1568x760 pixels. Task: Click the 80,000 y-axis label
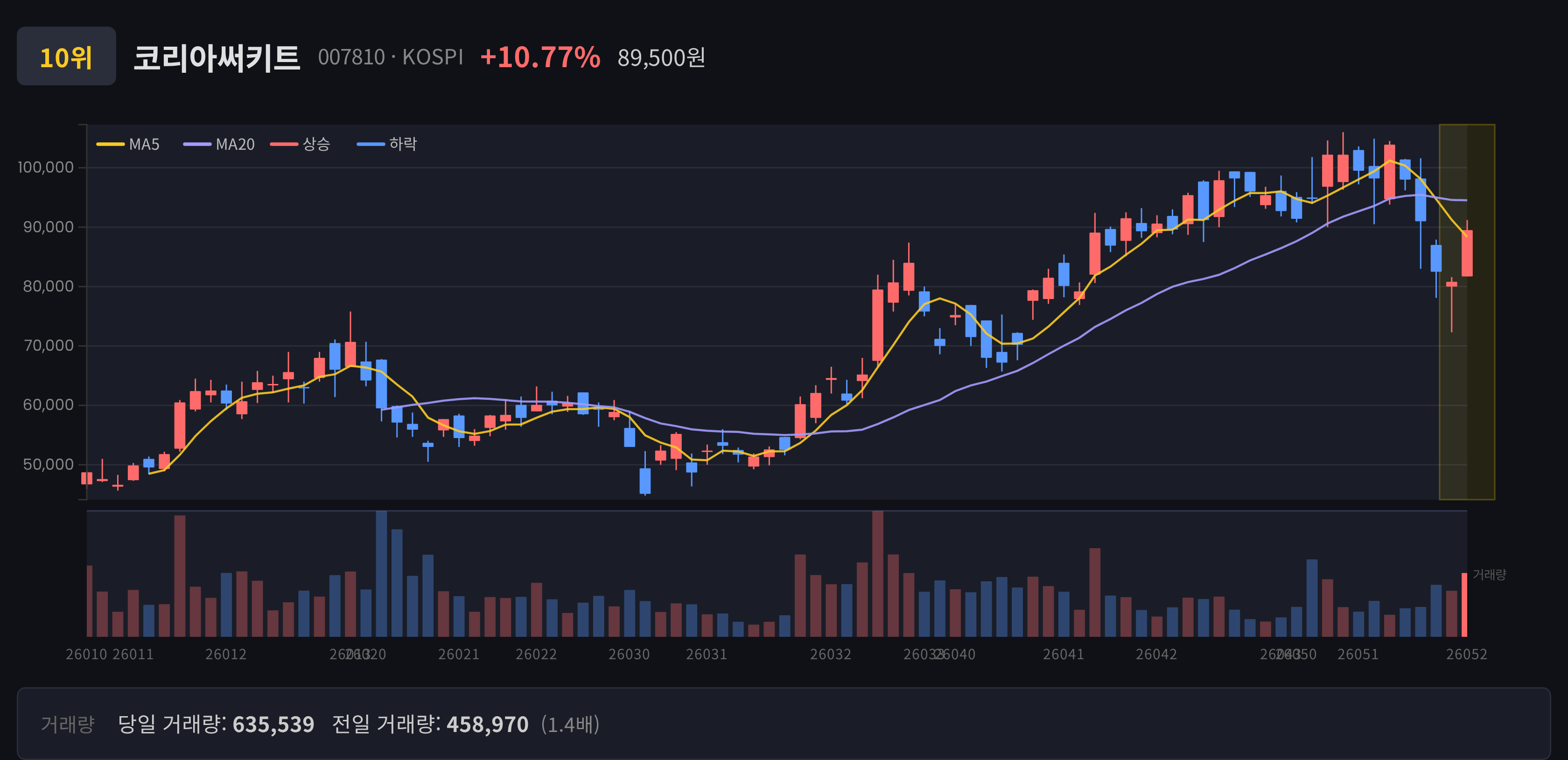click(48, 286)
